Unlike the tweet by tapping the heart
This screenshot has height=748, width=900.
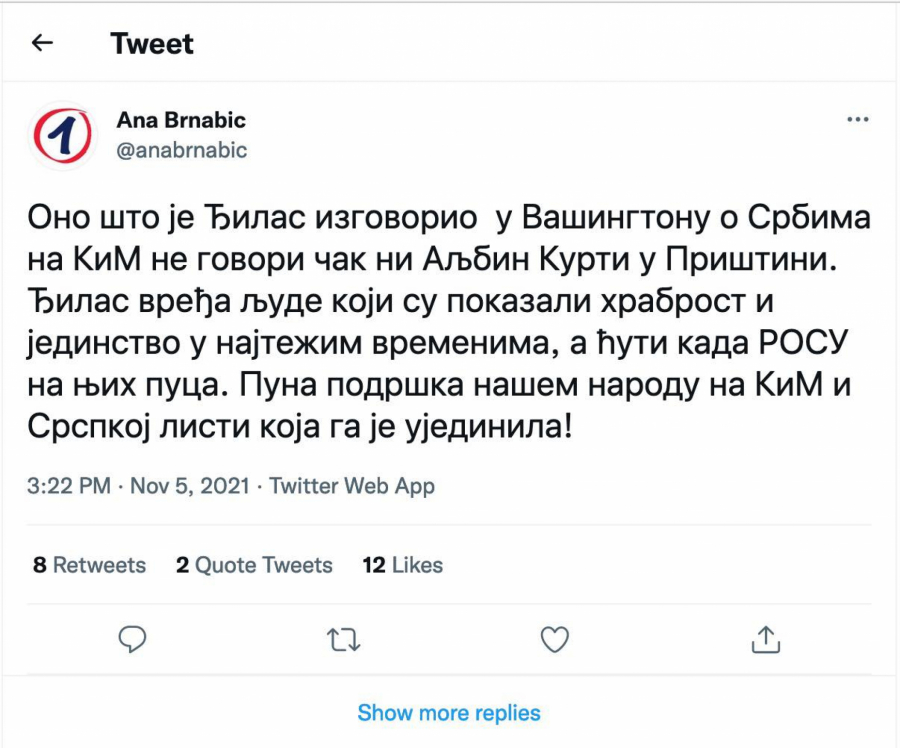click(x=554, y=639)
